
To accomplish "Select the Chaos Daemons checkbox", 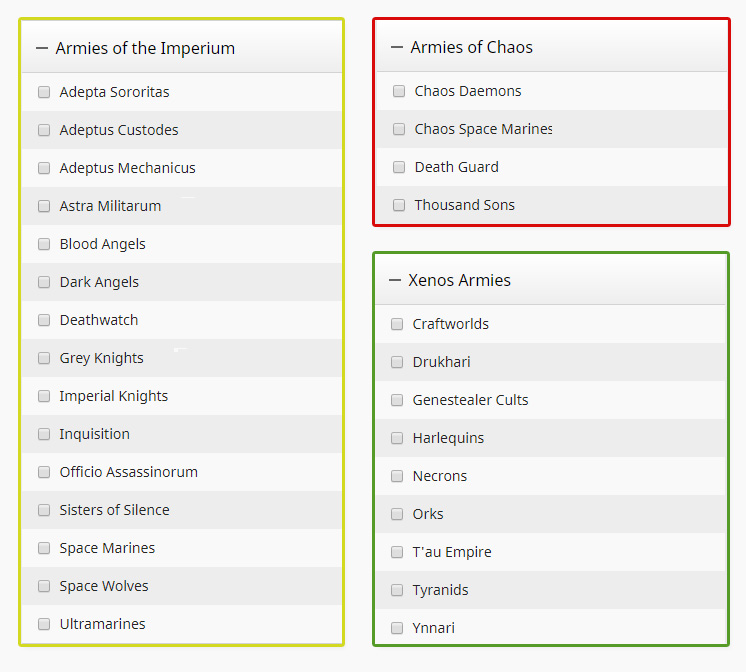I will [x=399, y=91].
